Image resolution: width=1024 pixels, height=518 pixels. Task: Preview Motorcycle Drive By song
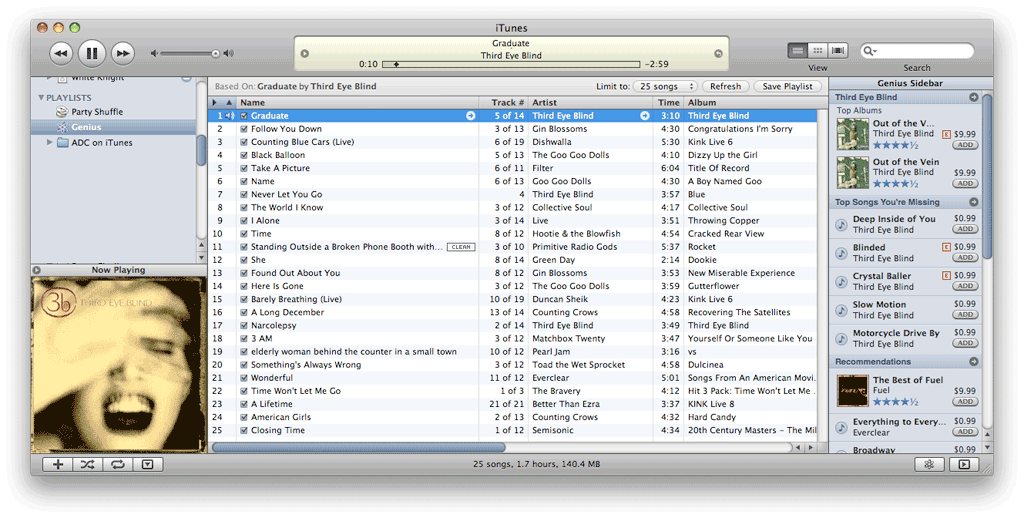coord(842,338)
